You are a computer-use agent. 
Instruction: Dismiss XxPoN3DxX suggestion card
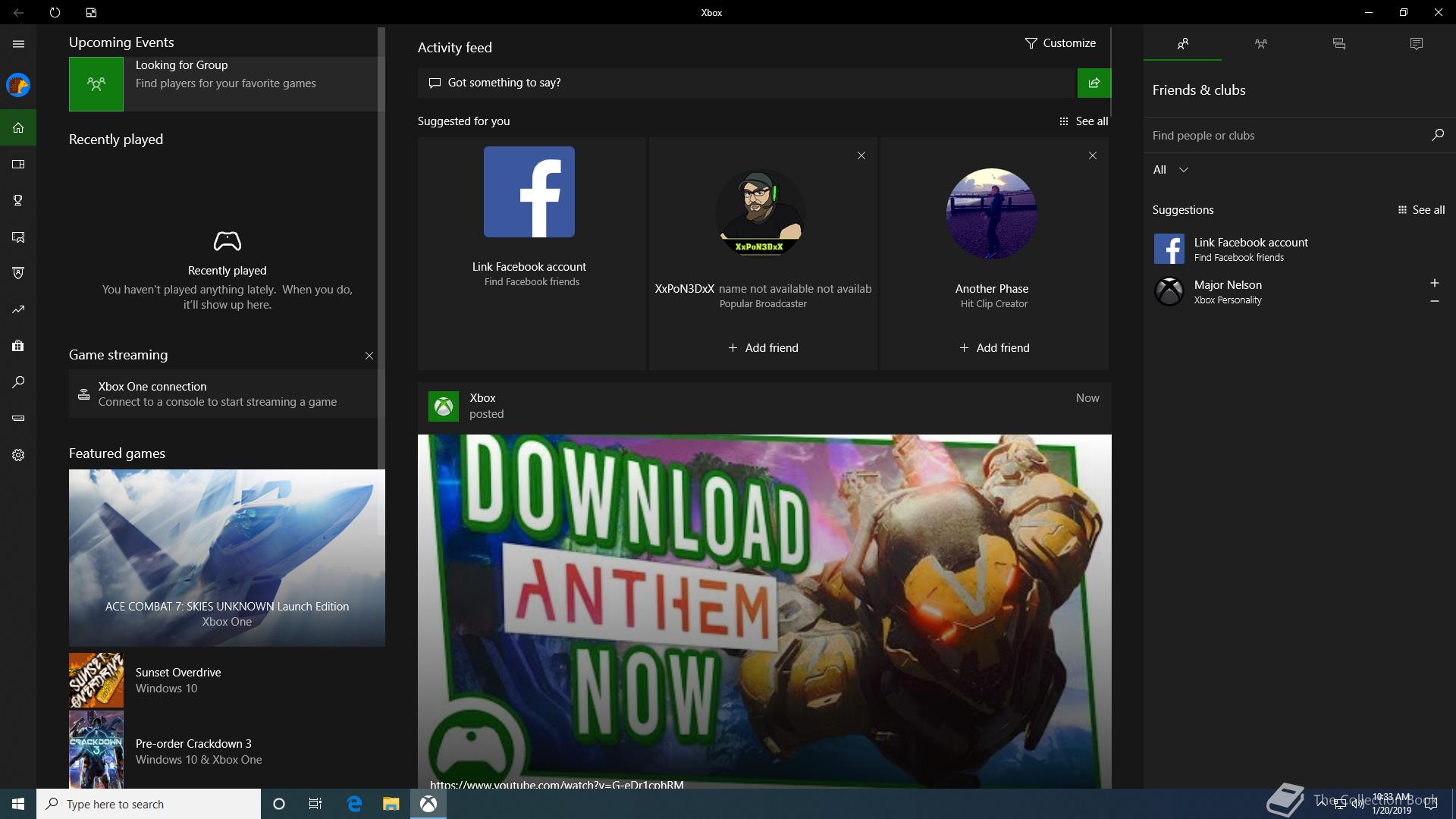pos(861,155)
